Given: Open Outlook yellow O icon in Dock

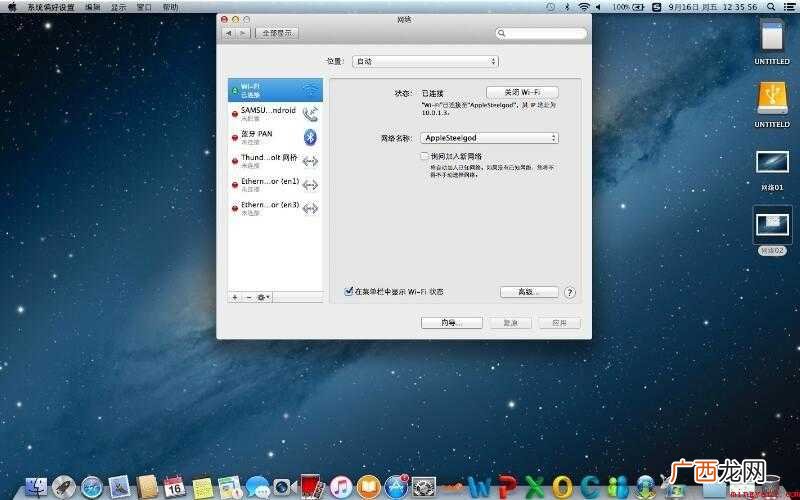Looking at the screenshot, I should [x=562, y=487].
